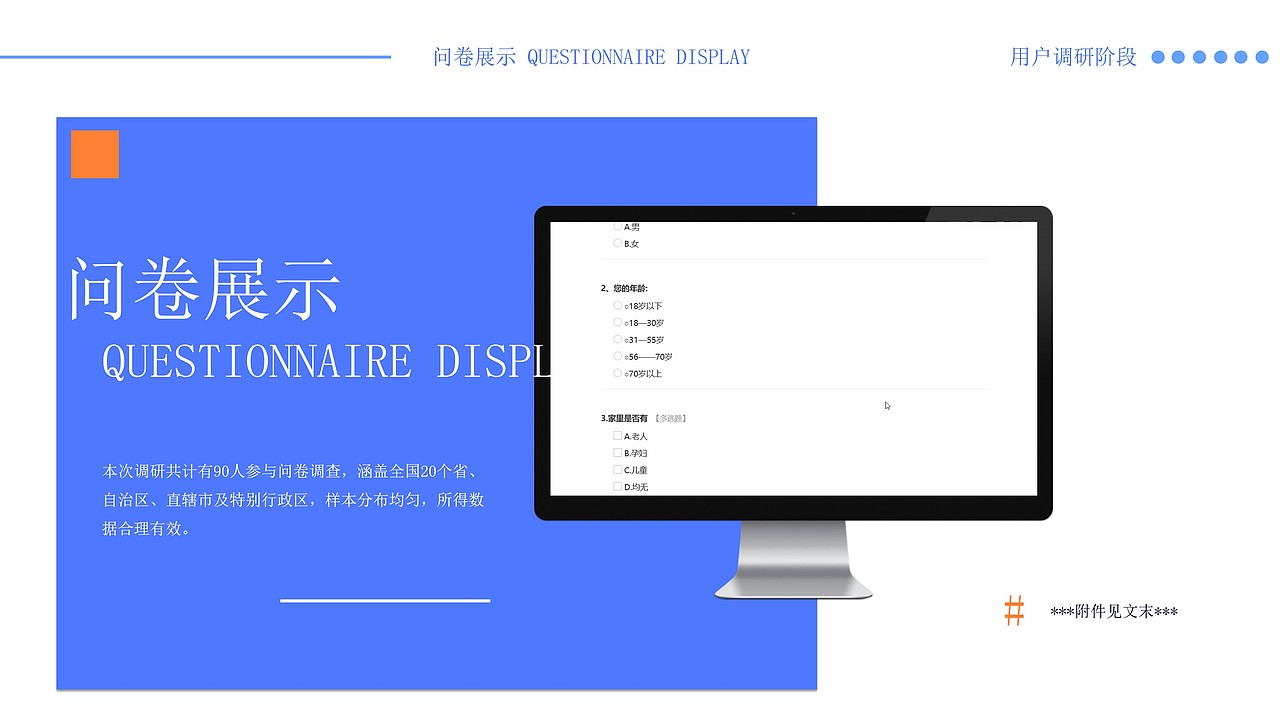Select the 'B.女' radio option
The height and width of the screenshot is (715, 1280).
(618, 243)
